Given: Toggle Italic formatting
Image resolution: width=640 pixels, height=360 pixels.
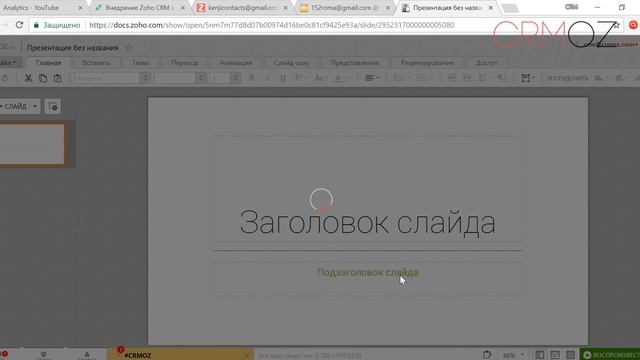Looking at the screenshot, I should tap(267, 78).
